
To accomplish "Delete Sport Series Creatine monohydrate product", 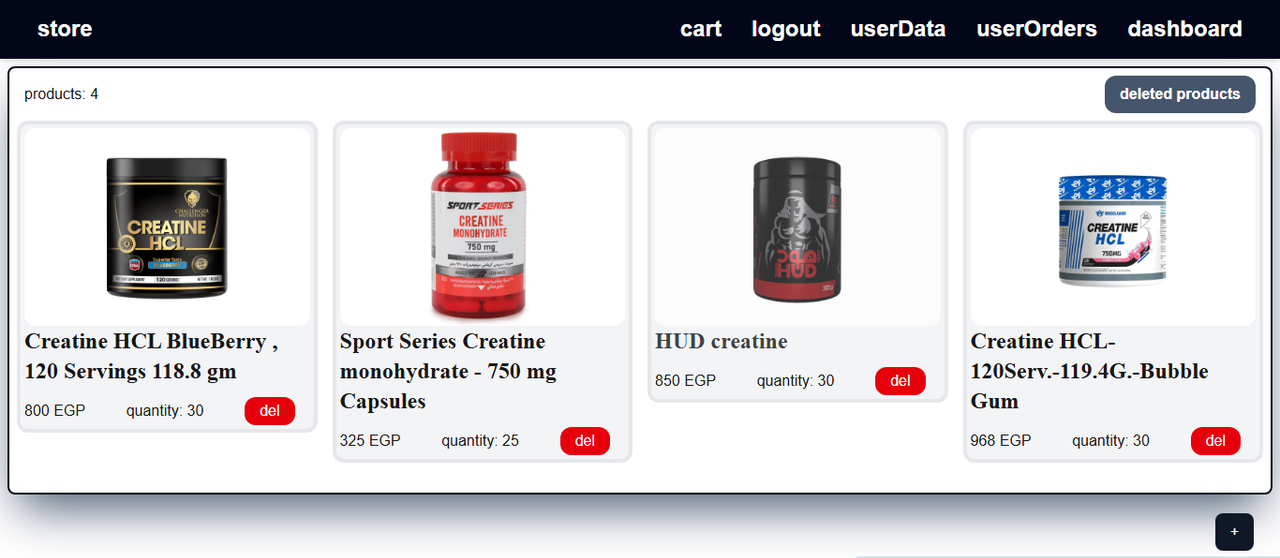I will click(585, 441).
